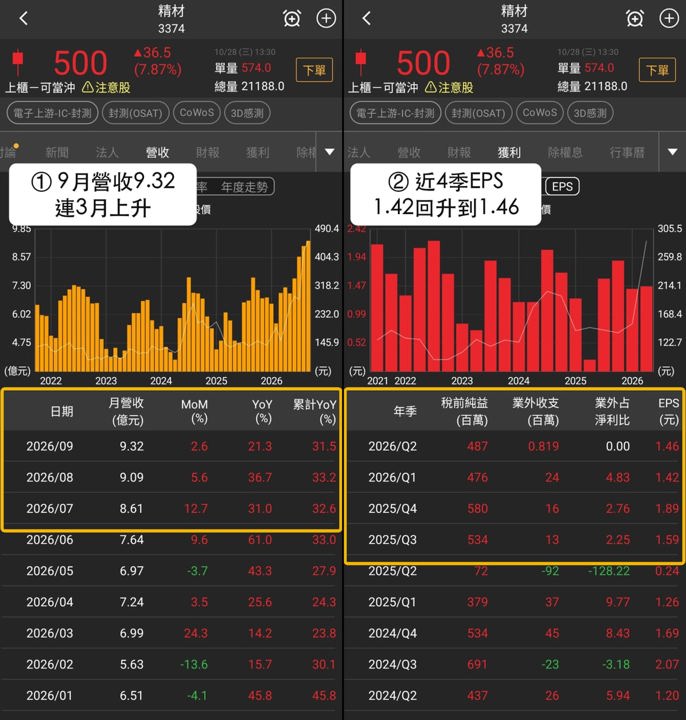Tap 2026/04 revenue row
Viewport: 686px width, 720px height.
click(x=171, y=602)
